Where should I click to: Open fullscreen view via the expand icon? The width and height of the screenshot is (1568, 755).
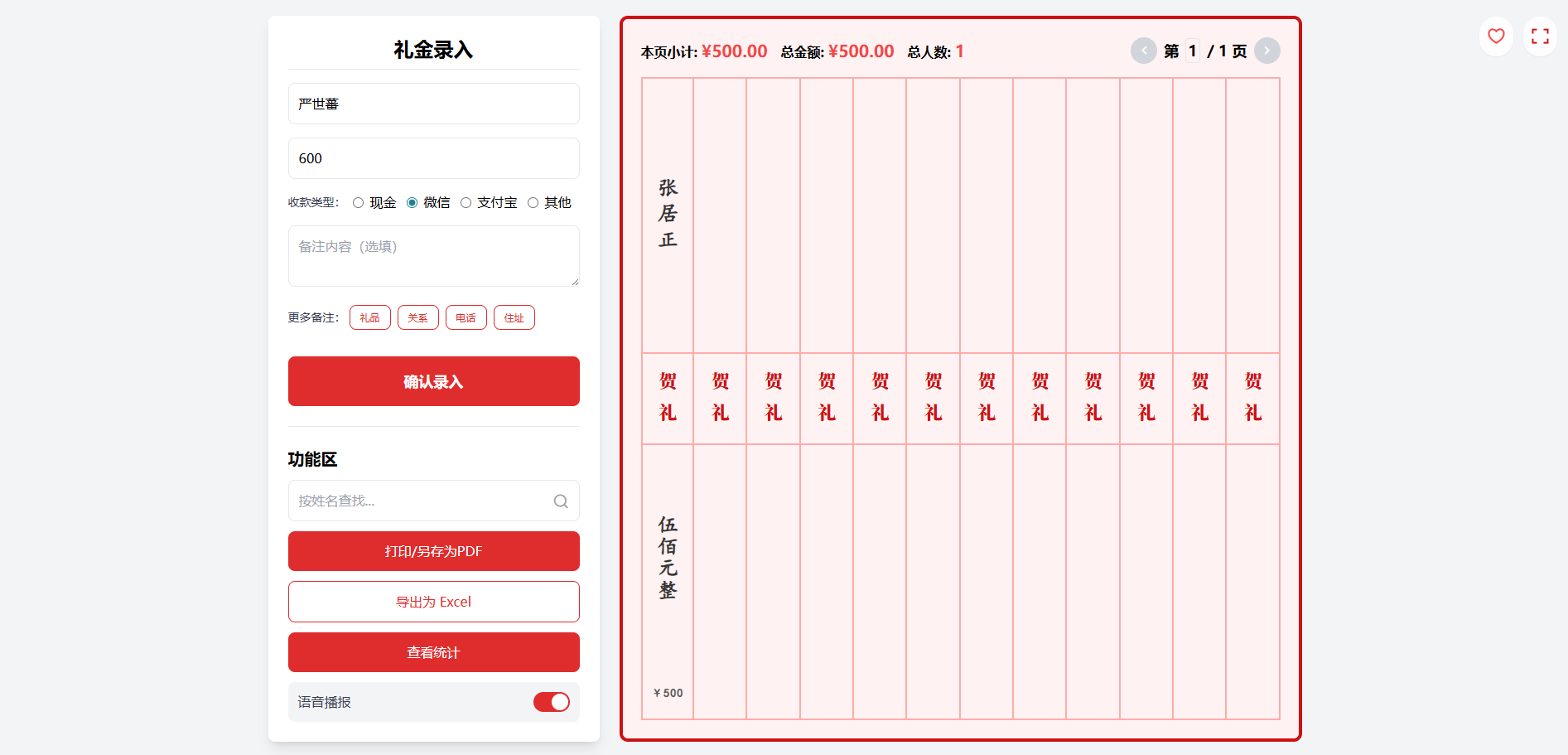click(1540, 36)
